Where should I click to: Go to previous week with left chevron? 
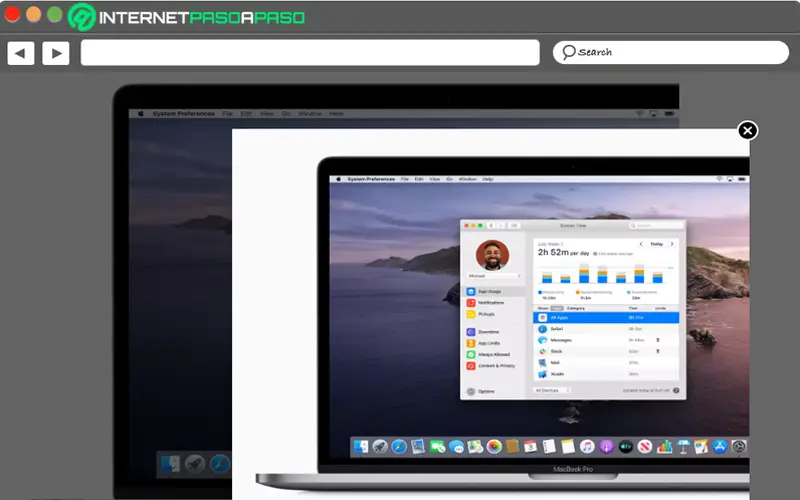point(641,244)
